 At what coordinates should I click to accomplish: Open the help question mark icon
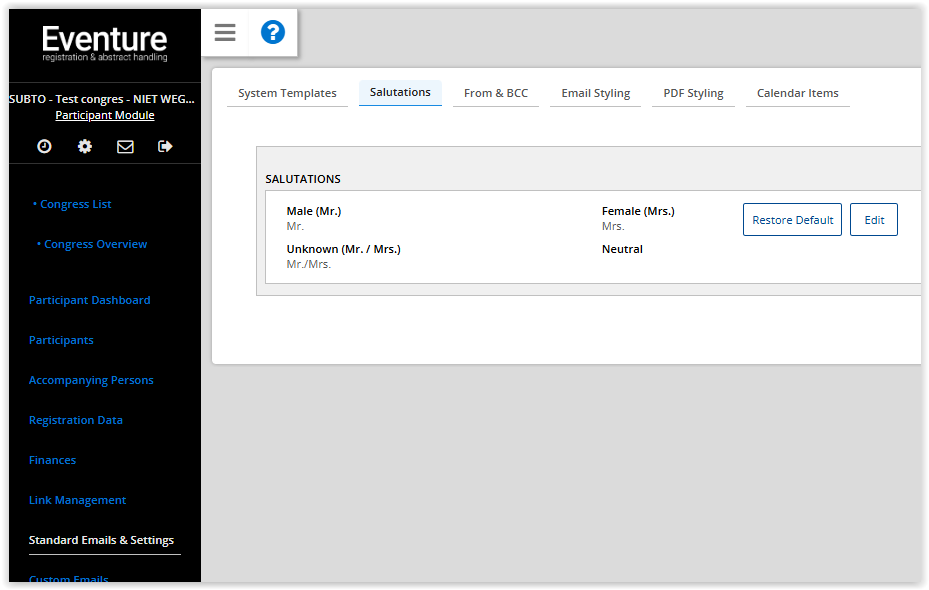click(273, 33)
